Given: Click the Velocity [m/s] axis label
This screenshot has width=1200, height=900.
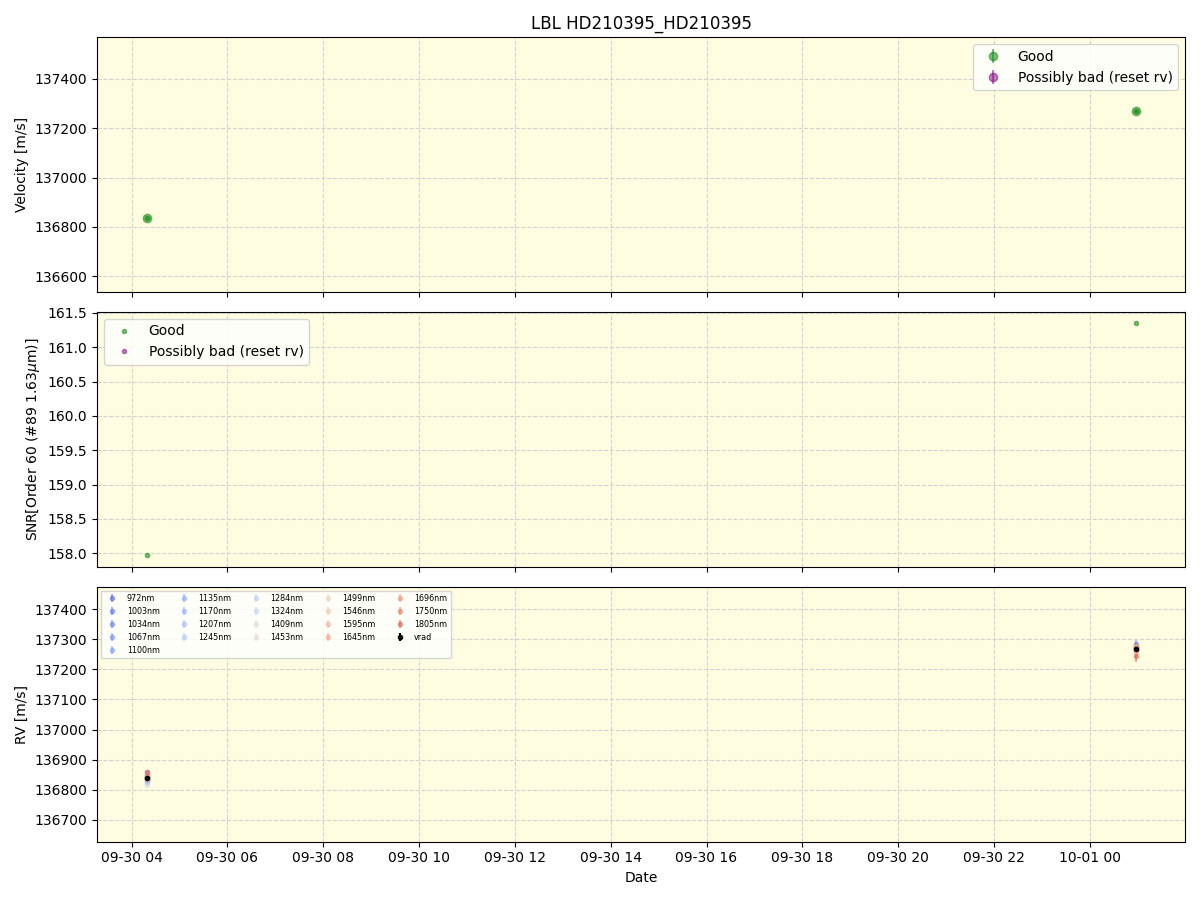Looking at the screenshot, I should [21, 165].
